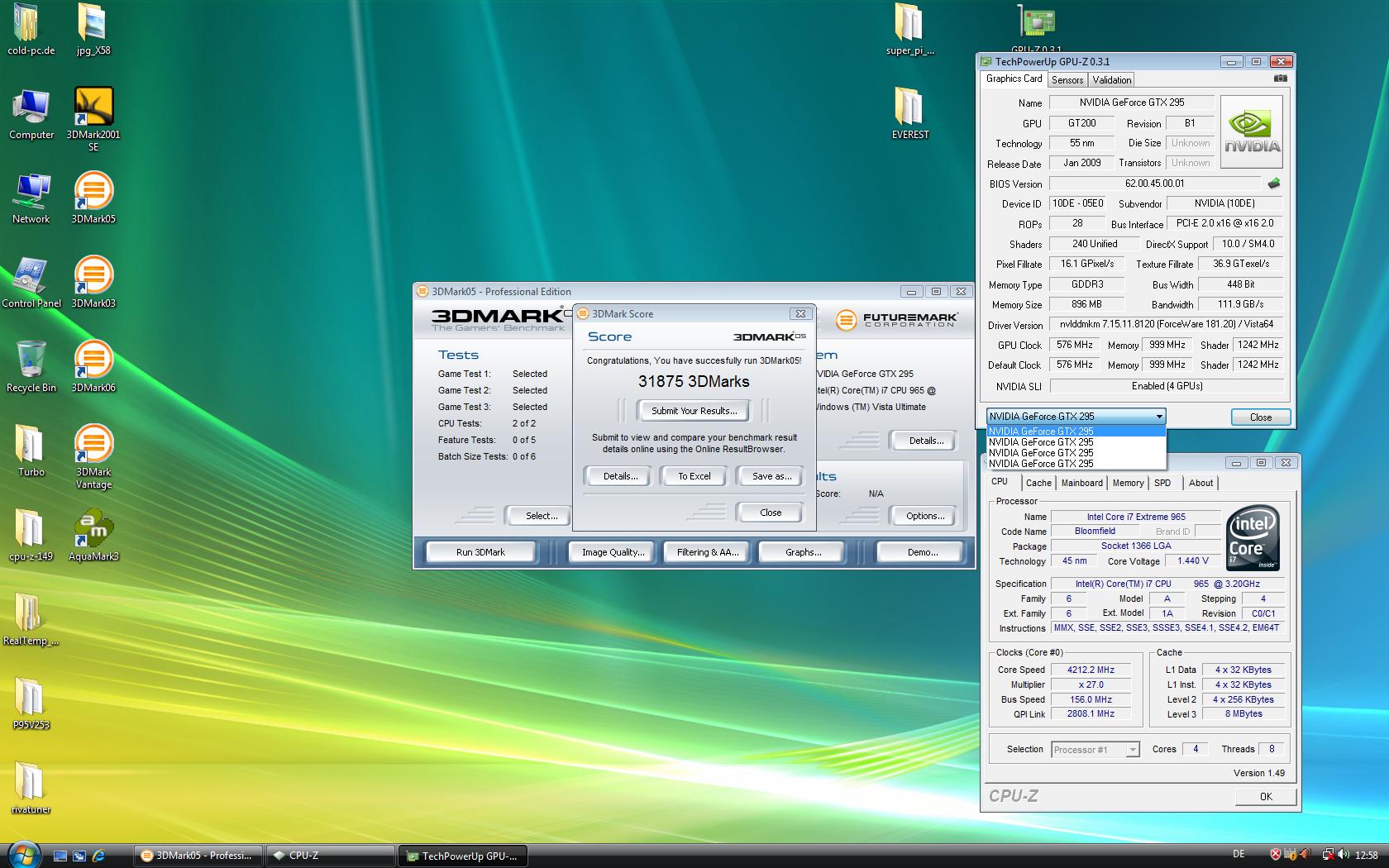Image resolution: width=1389 pixels, height=868 pixels.
Task: Open the RealTemp folder icon
Action: point(31,621)
